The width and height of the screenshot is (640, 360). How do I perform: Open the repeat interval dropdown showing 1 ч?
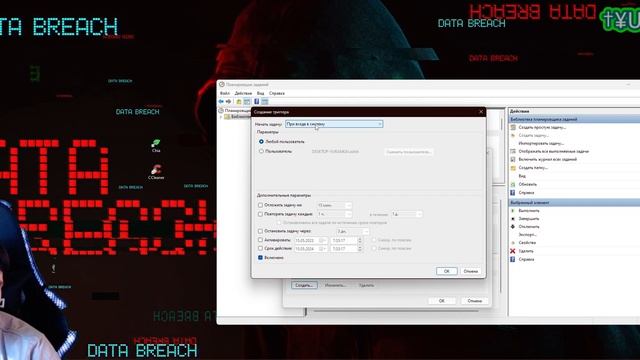pos(334,214)
